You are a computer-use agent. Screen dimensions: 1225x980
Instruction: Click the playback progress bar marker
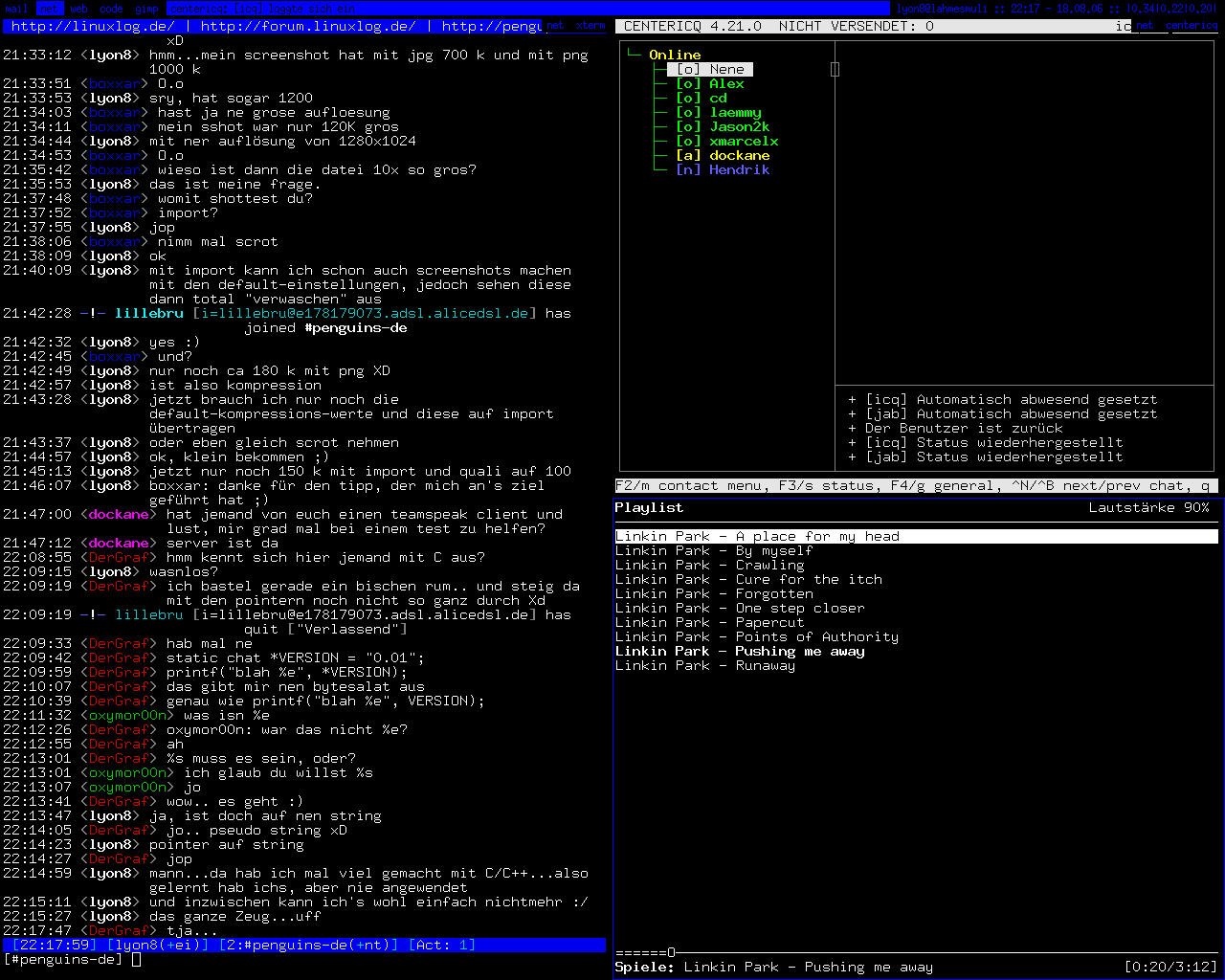coord(671,952)
